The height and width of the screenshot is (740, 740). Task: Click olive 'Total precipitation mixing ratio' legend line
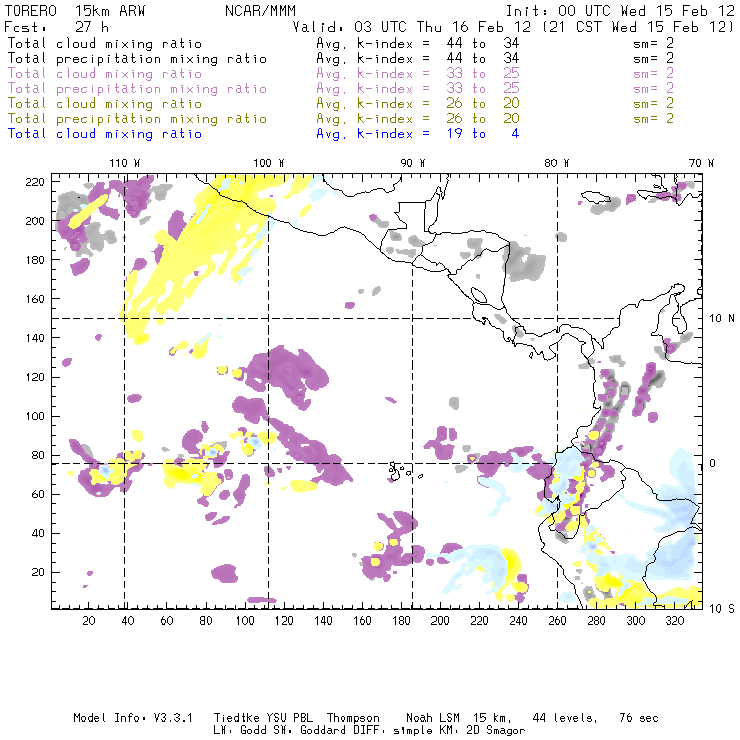137,119
